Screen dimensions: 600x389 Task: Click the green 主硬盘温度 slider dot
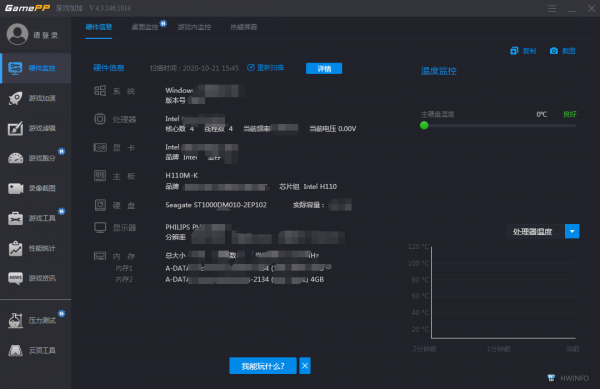[x=424, y=125]
